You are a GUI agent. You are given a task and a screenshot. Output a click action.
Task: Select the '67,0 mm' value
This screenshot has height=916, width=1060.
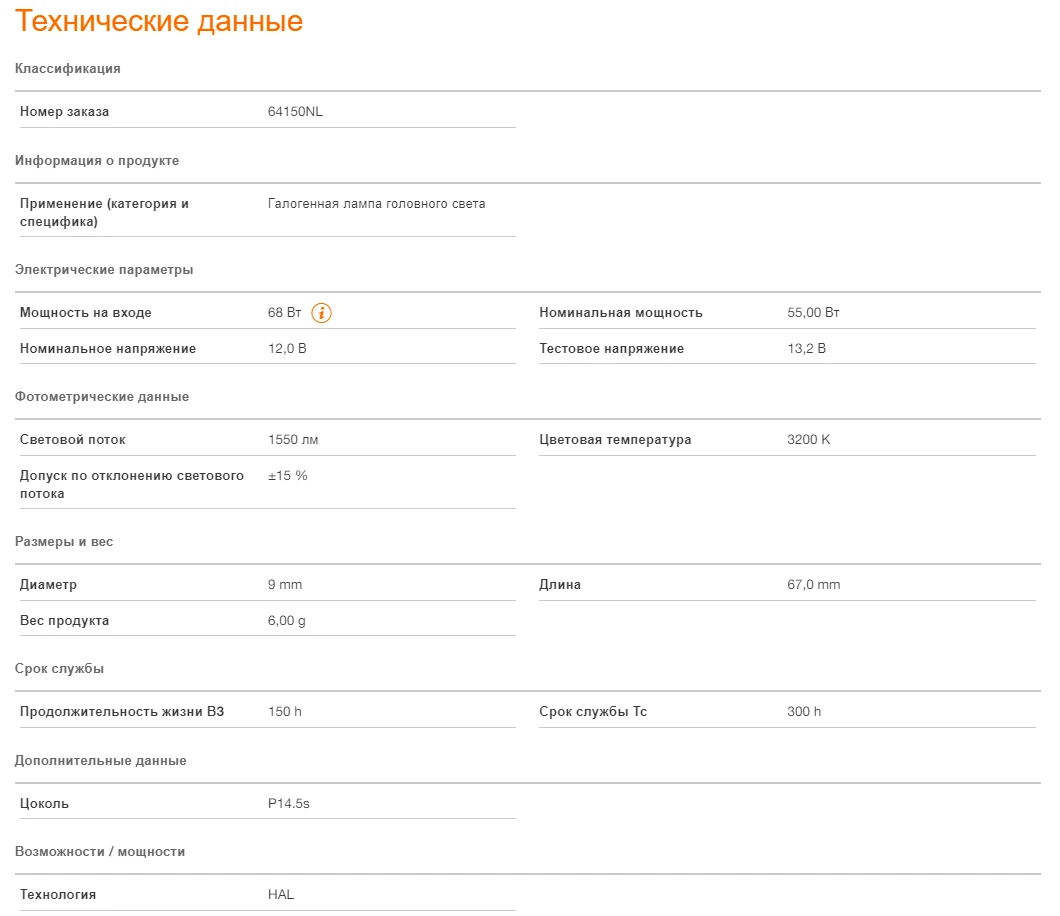click(813, 584)
